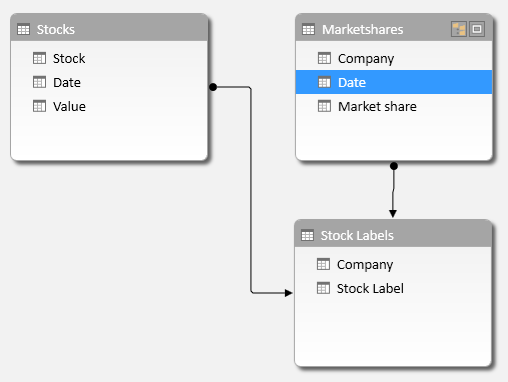Image resolution: width=508 pixels, height=382 pixels.
Task: Click the Create Hierarchy icon in Marketshares header
Action: (459, 29)
